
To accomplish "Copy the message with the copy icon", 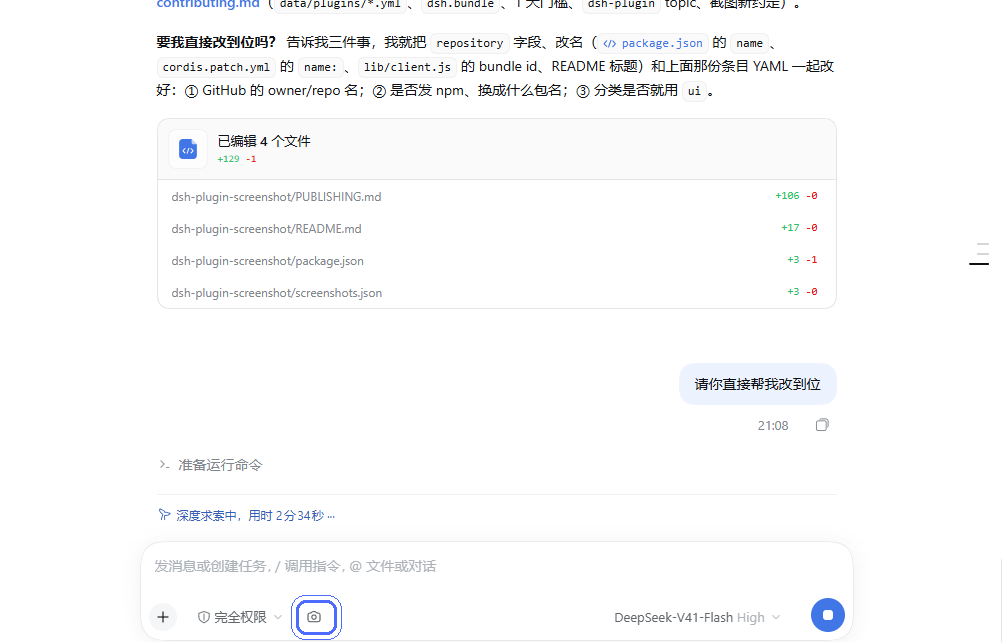I will pos(822,425).
